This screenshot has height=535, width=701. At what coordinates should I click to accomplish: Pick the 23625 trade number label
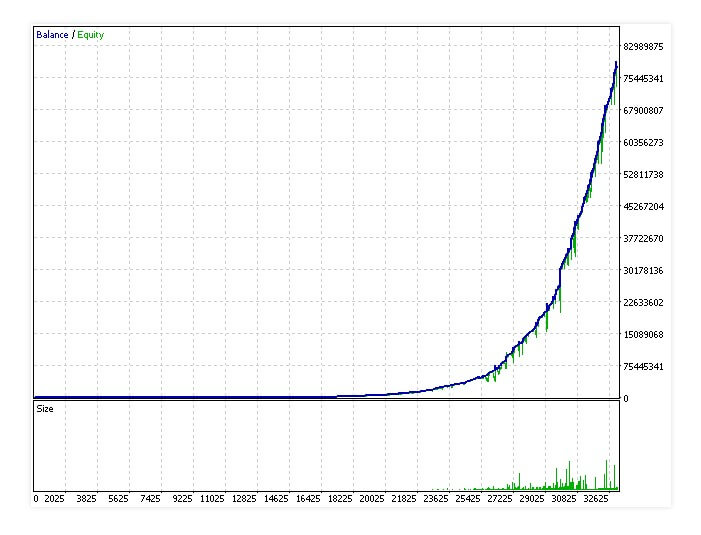(x=436, y=498)
